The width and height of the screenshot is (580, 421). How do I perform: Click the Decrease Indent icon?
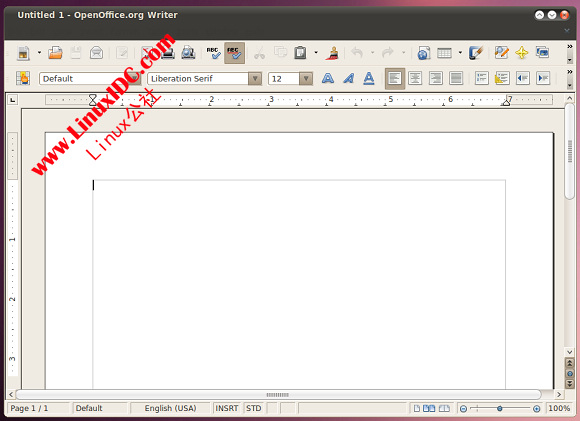(523, 78)
